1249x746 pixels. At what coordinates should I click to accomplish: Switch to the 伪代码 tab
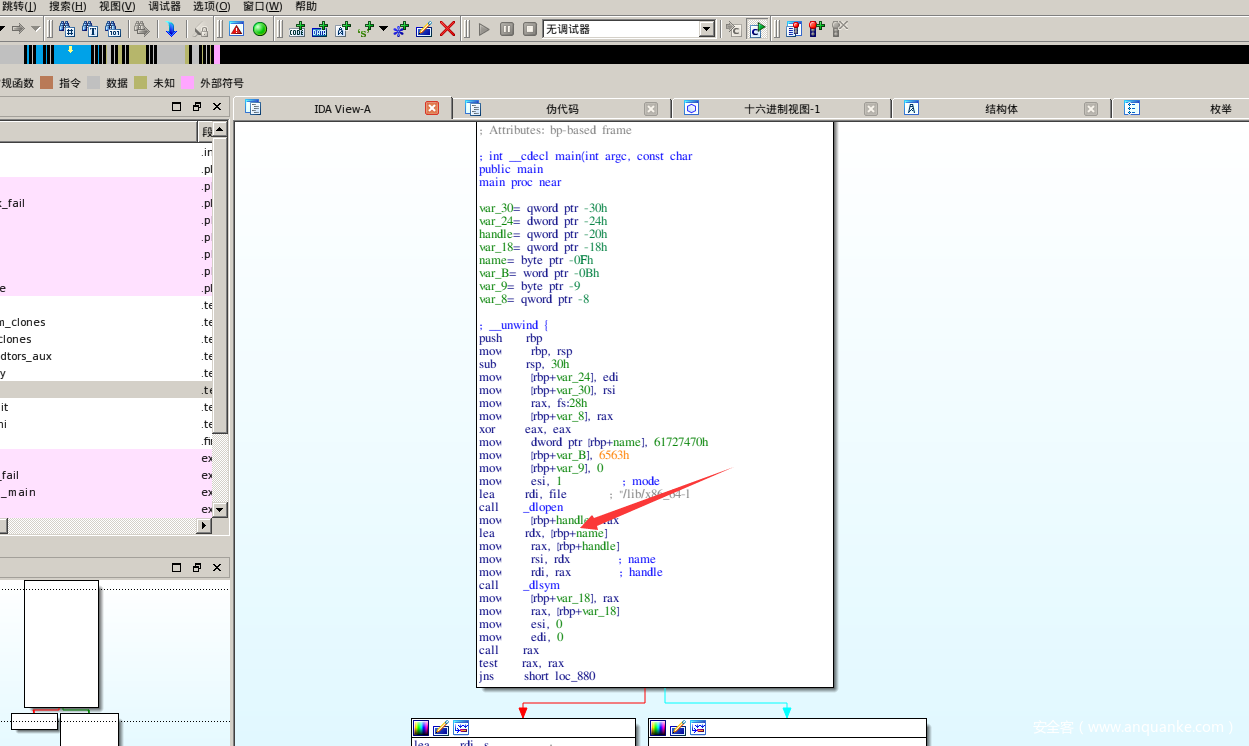pos(561,109)
